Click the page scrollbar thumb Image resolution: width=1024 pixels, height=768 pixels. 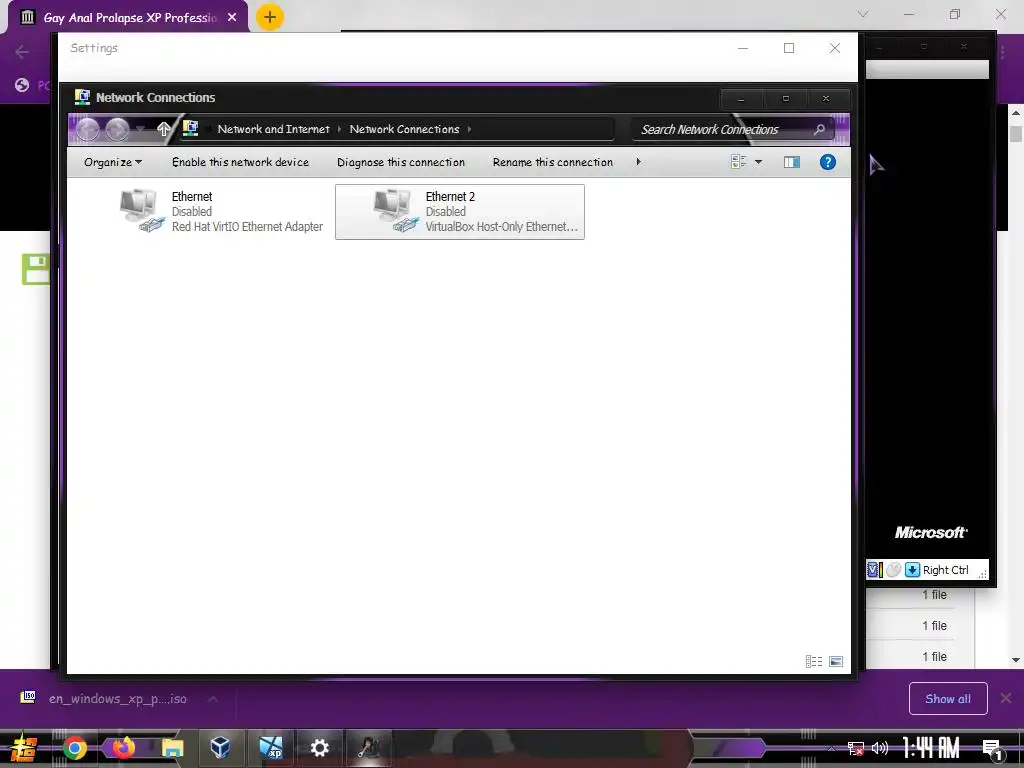coord(1016,133)
